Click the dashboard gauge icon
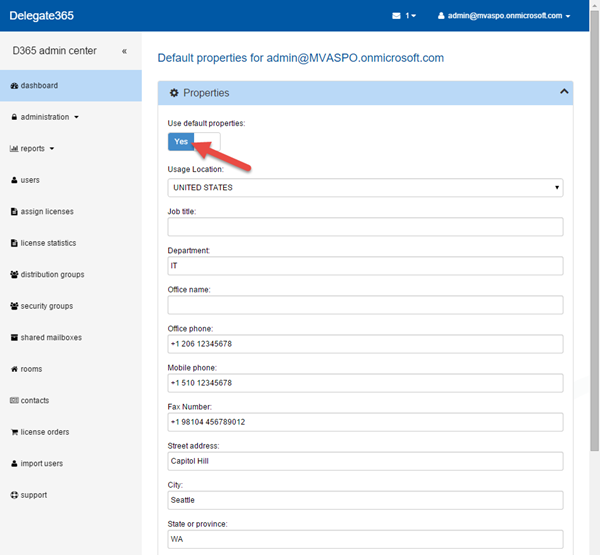The height and width of the screenshot is (555, 600). tap(14, 86)
